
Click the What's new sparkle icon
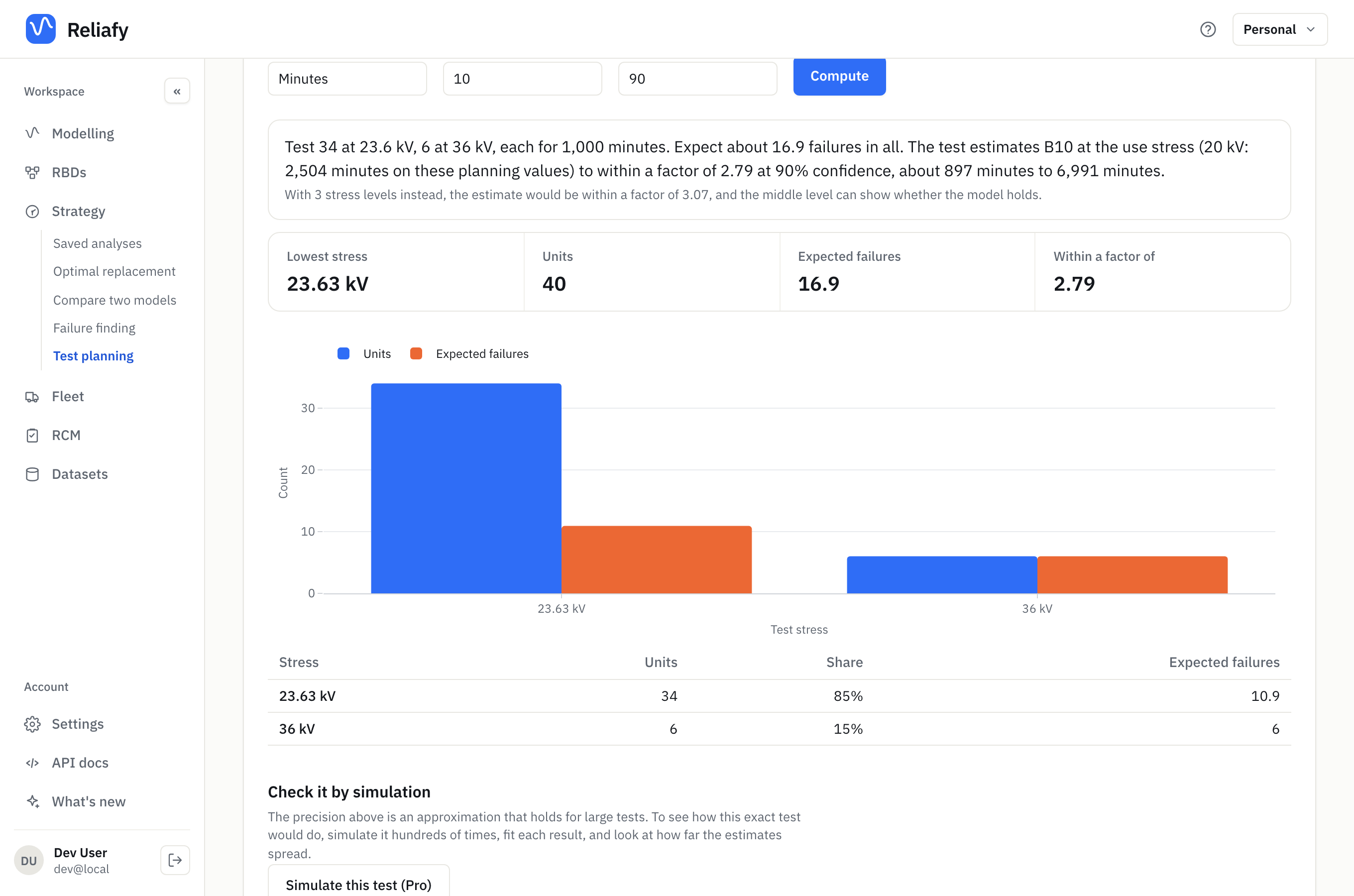coord(32,802)
